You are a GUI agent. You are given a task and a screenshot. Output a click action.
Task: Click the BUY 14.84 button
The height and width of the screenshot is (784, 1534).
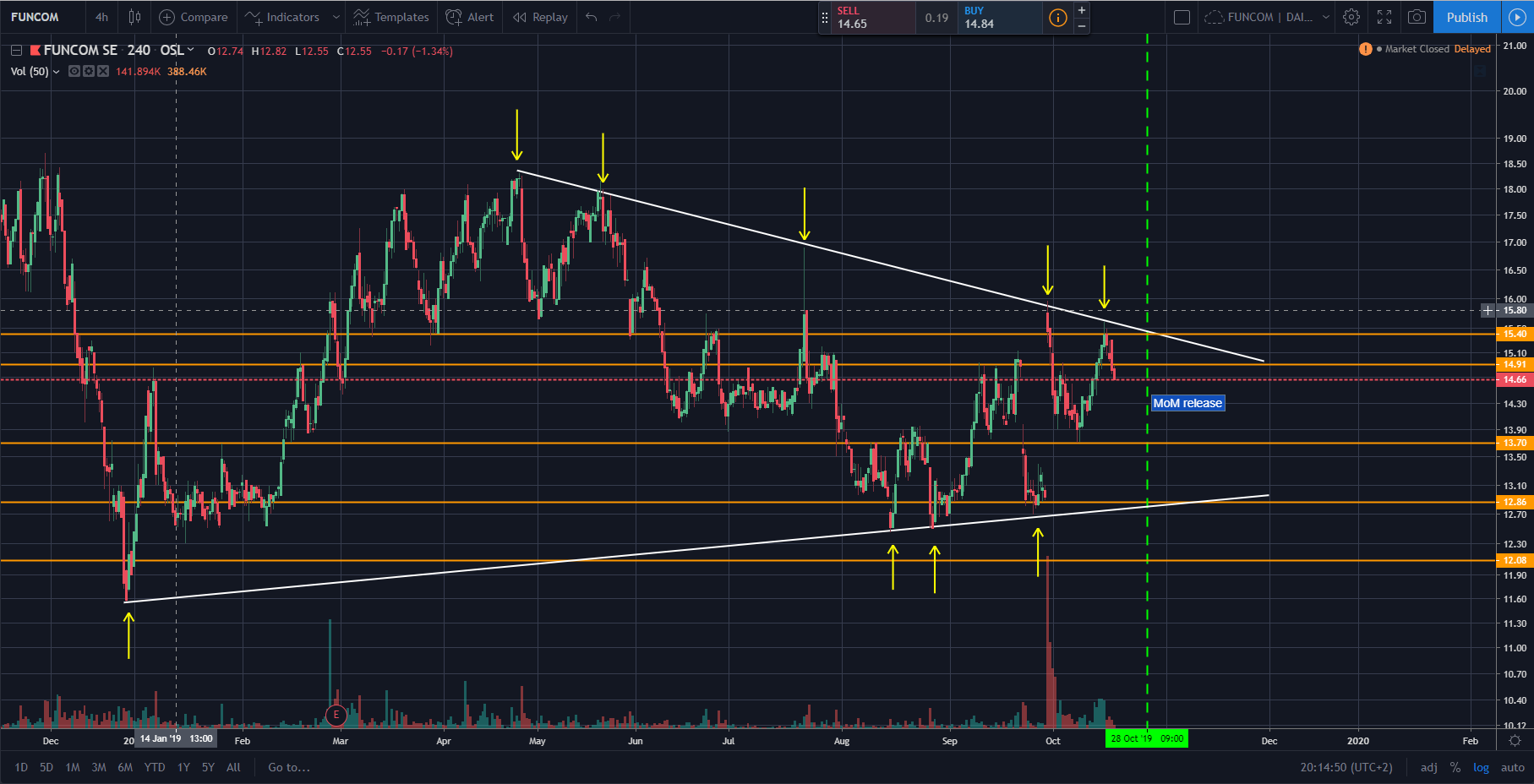pos(1001,18)
